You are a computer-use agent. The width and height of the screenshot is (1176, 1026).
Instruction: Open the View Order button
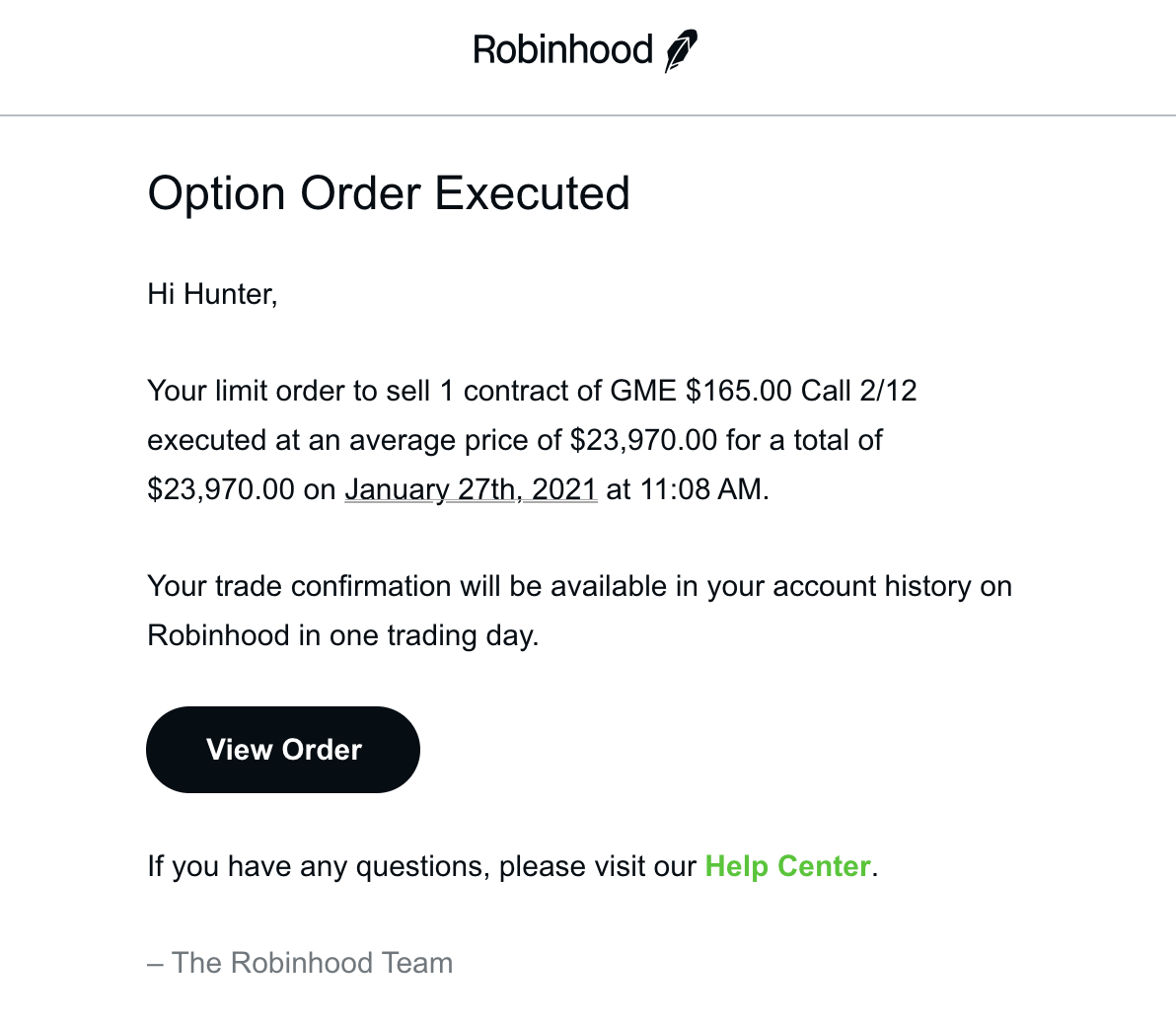[x=283, y=749]
